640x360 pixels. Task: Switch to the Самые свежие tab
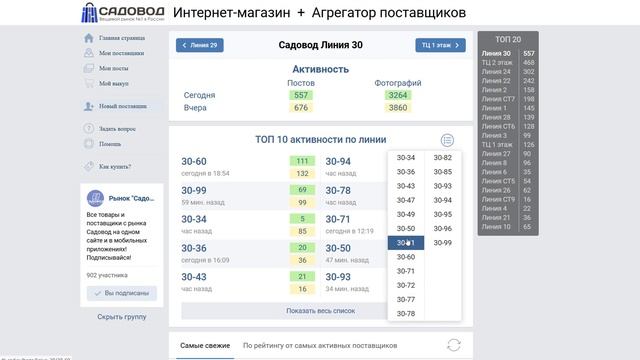coord(205,346)
